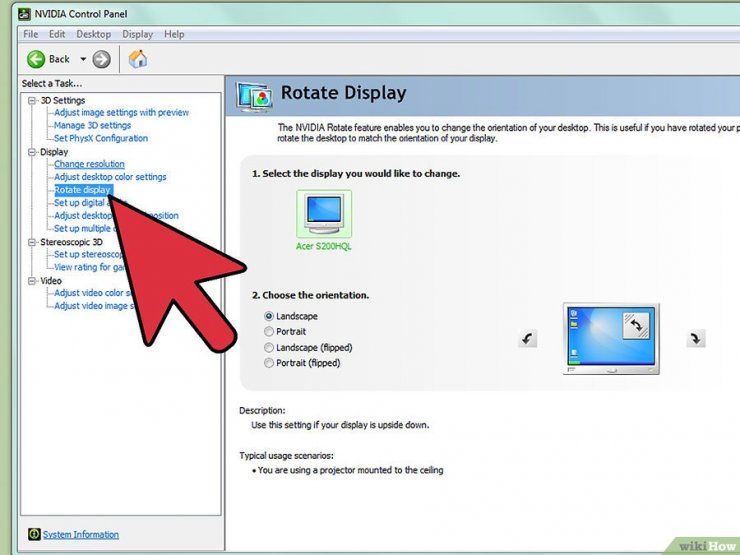Screen dimensions: 740x555
Task: Select the Landscape orientation option
Action: (x=269, y=316)
